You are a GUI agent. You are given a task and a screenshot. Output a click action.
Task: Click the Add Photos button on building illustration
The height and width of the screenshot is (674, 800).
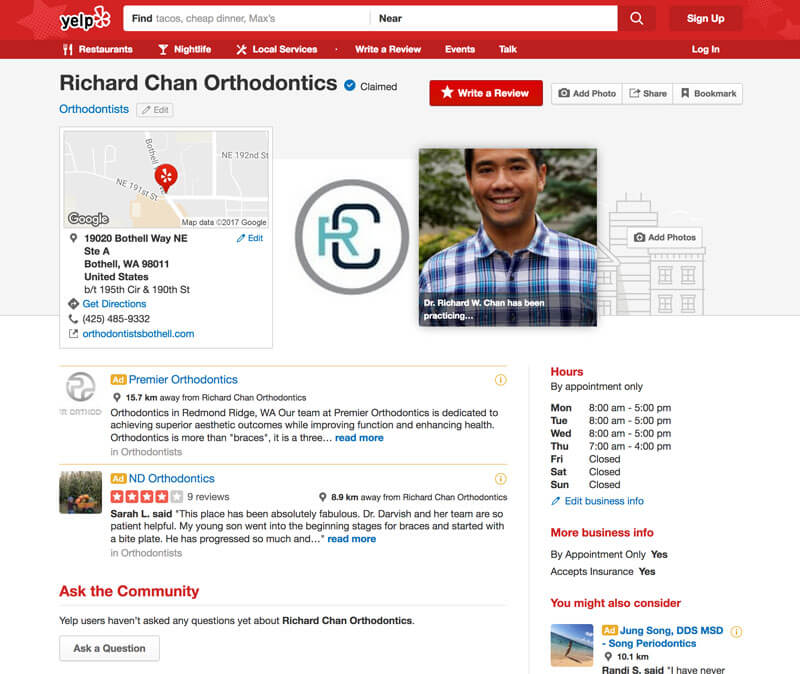pyautogui.click(x=665, y=237)
